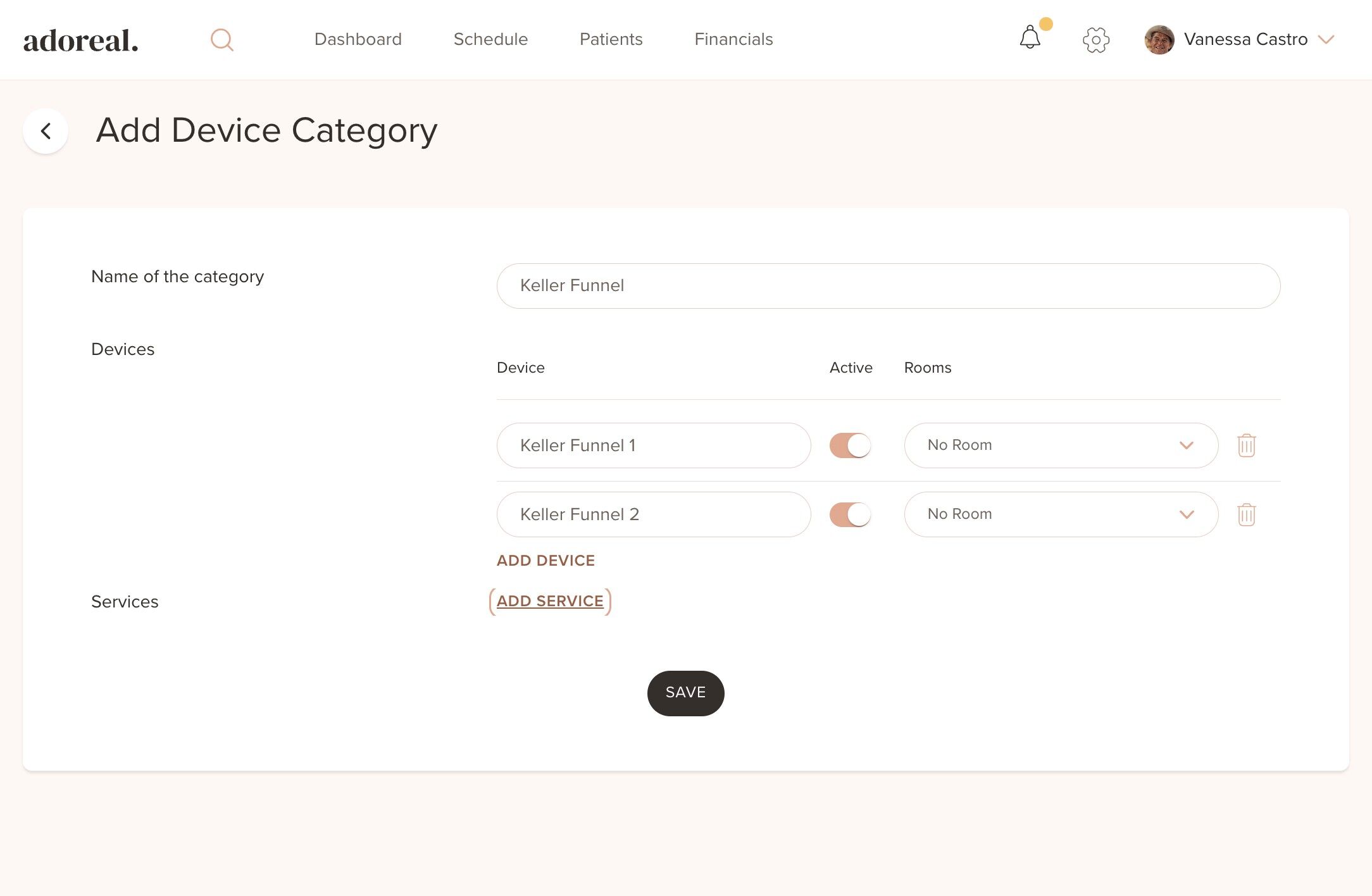1372x896 pixels.
Task: Click the adoreal logo
Action: (80, 40)
